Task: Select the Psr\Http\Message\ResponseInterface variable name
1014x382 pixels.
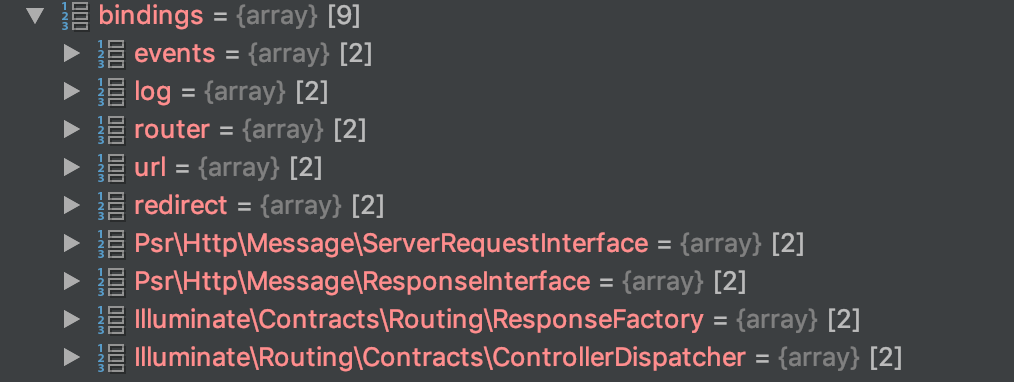Action: click(x=362, y=282)
